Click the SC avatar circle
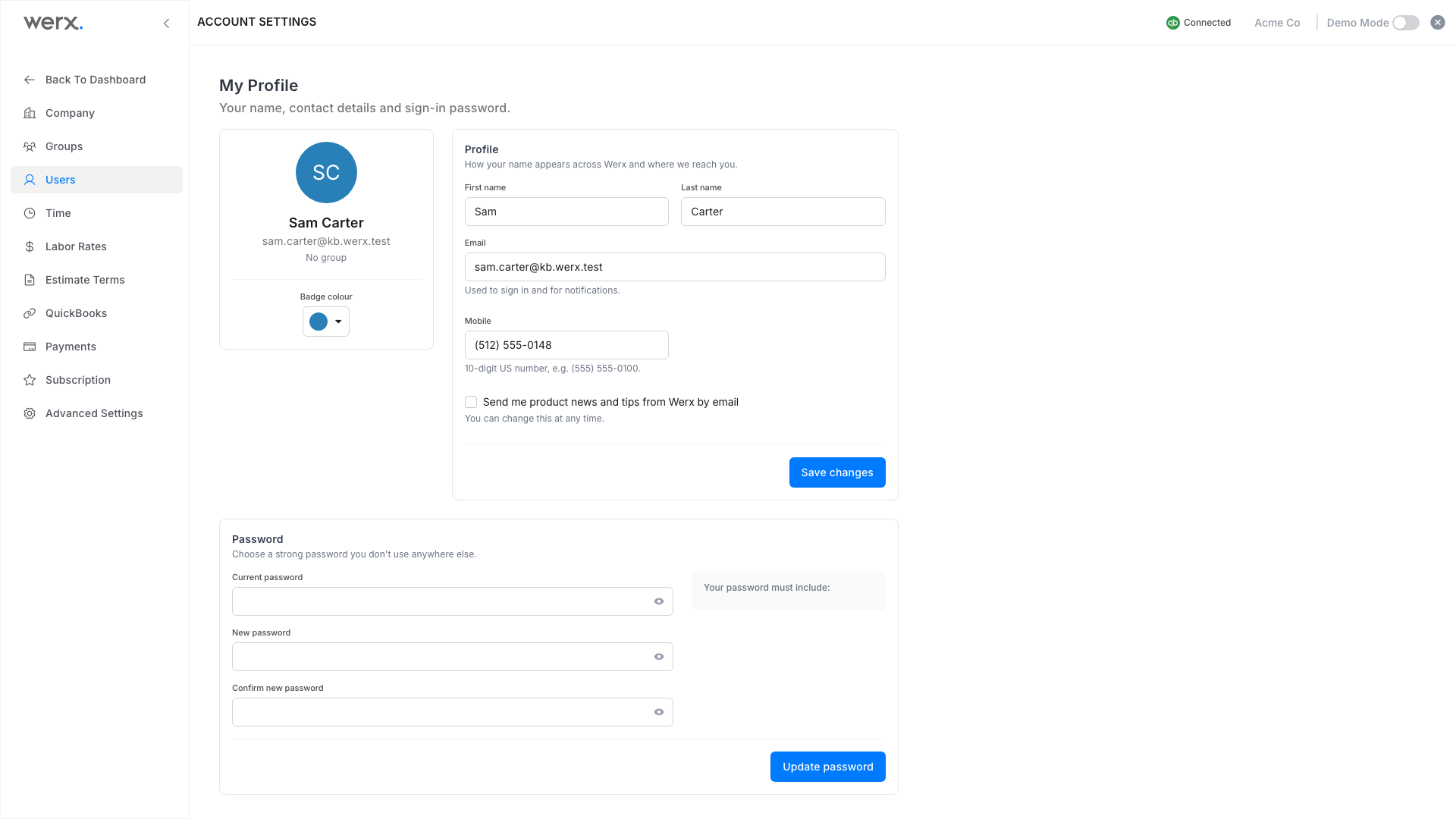 pos(326,172)
